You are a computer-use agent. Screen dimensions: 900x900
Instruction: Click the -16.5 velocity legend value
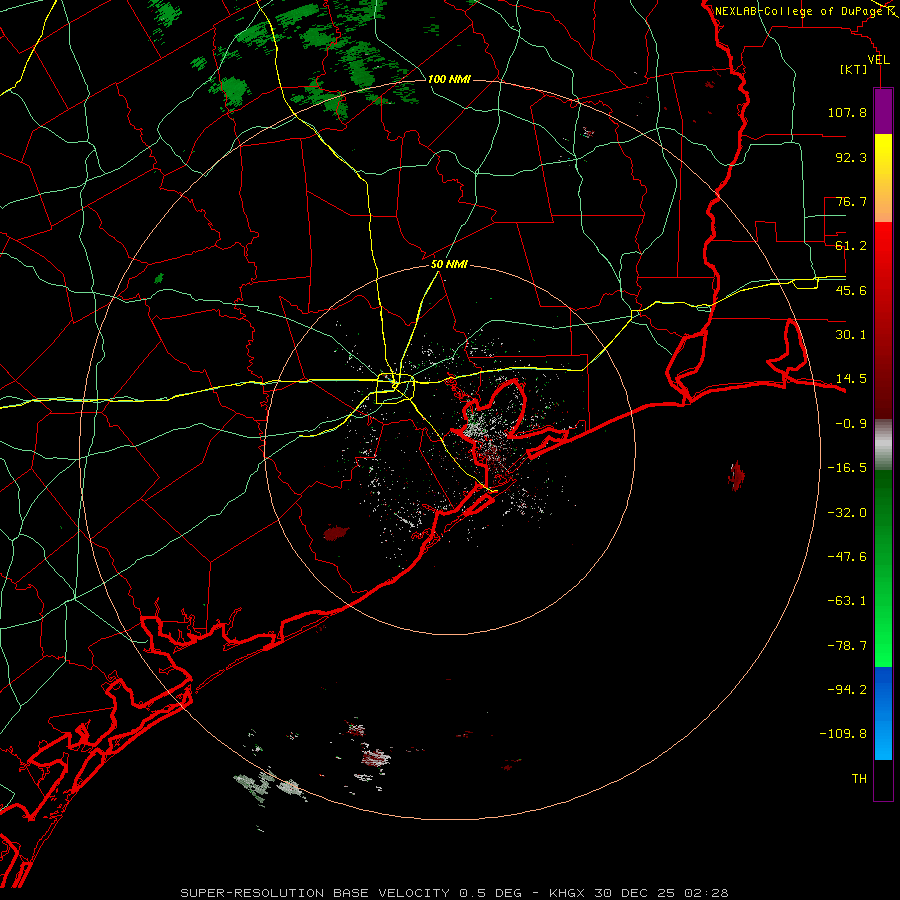[847, 468]
